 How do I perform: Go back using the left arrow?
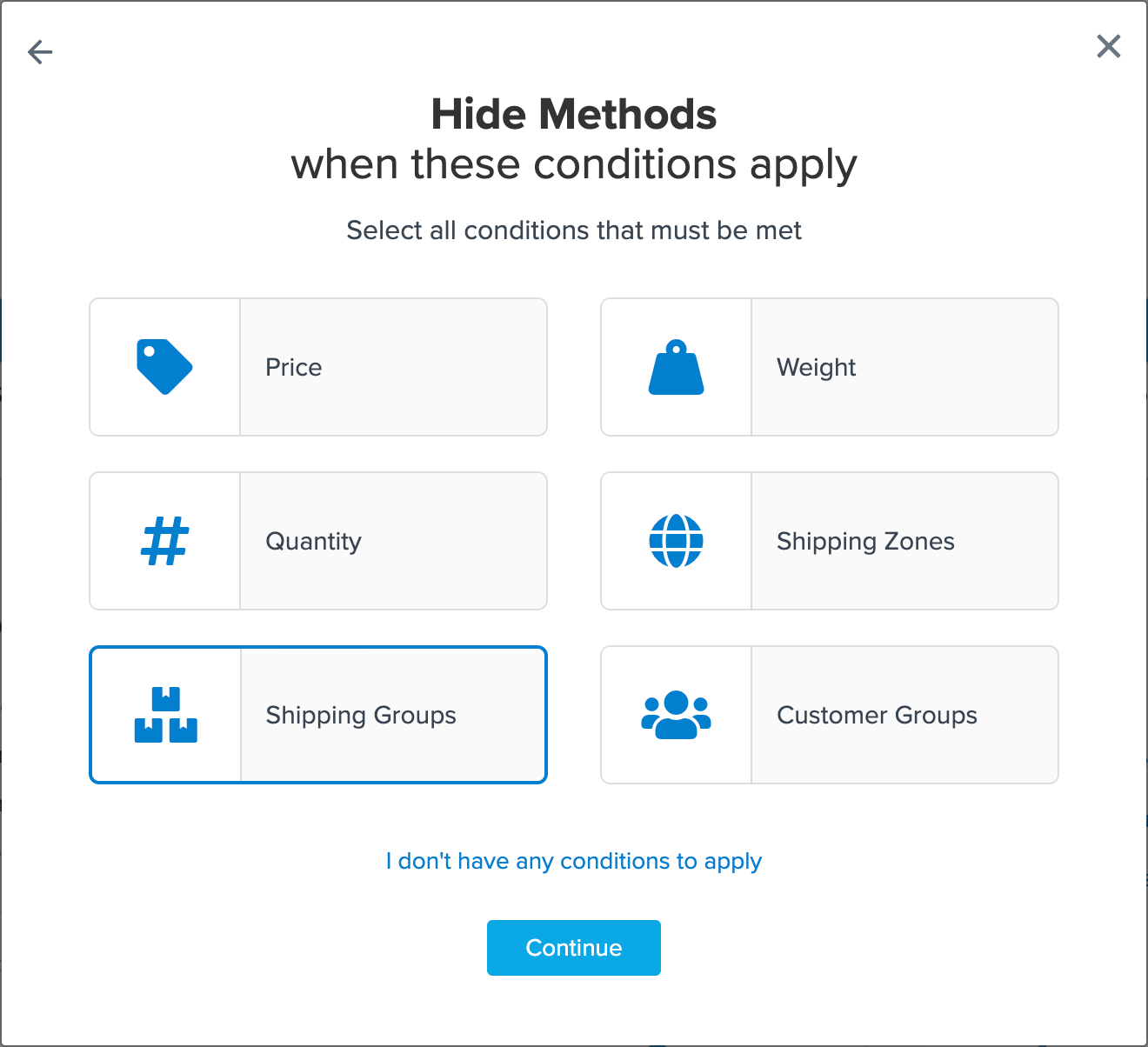40,52
